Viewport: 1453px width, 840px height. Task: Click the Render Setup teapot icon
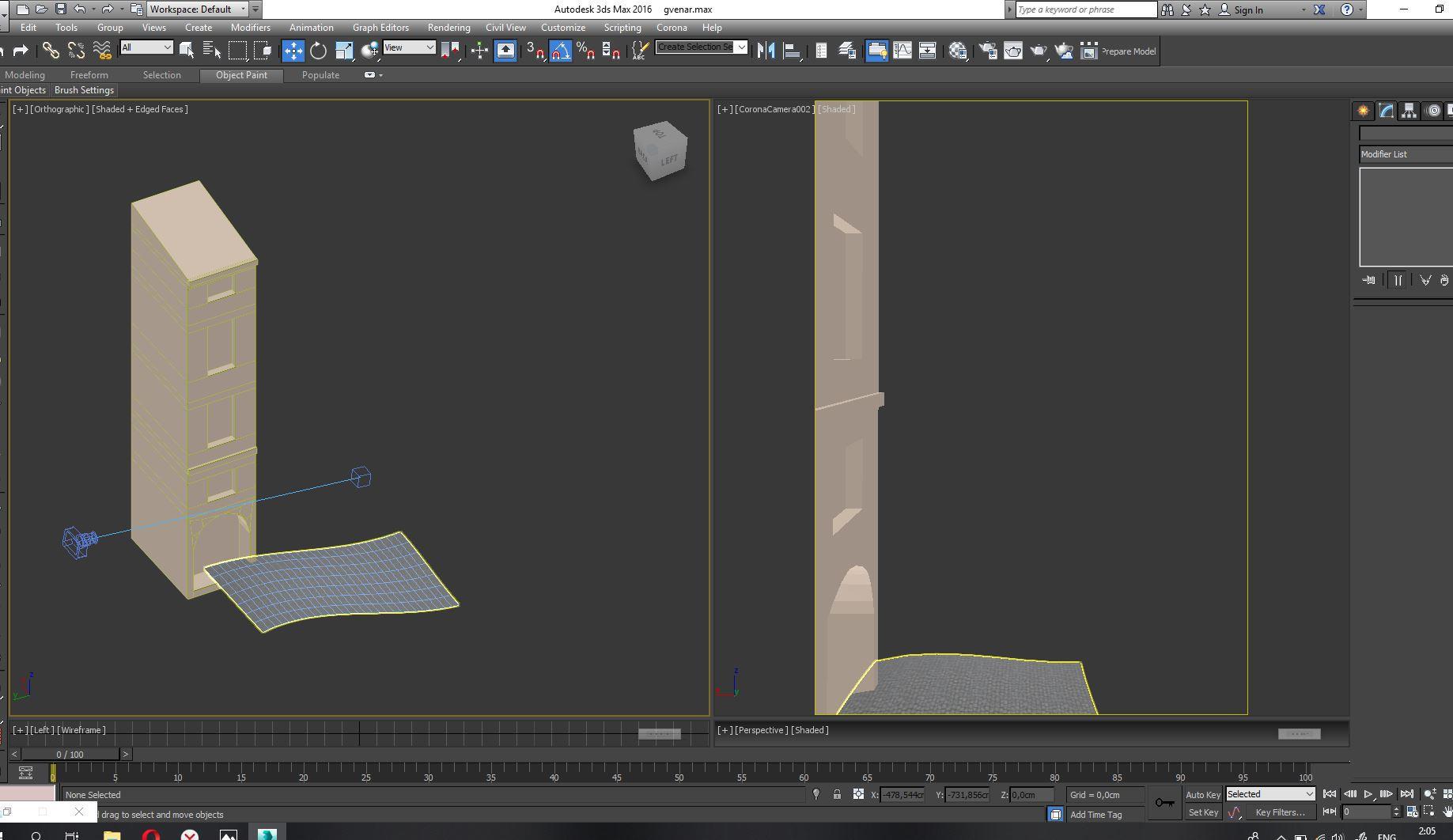tap(987, 51)
